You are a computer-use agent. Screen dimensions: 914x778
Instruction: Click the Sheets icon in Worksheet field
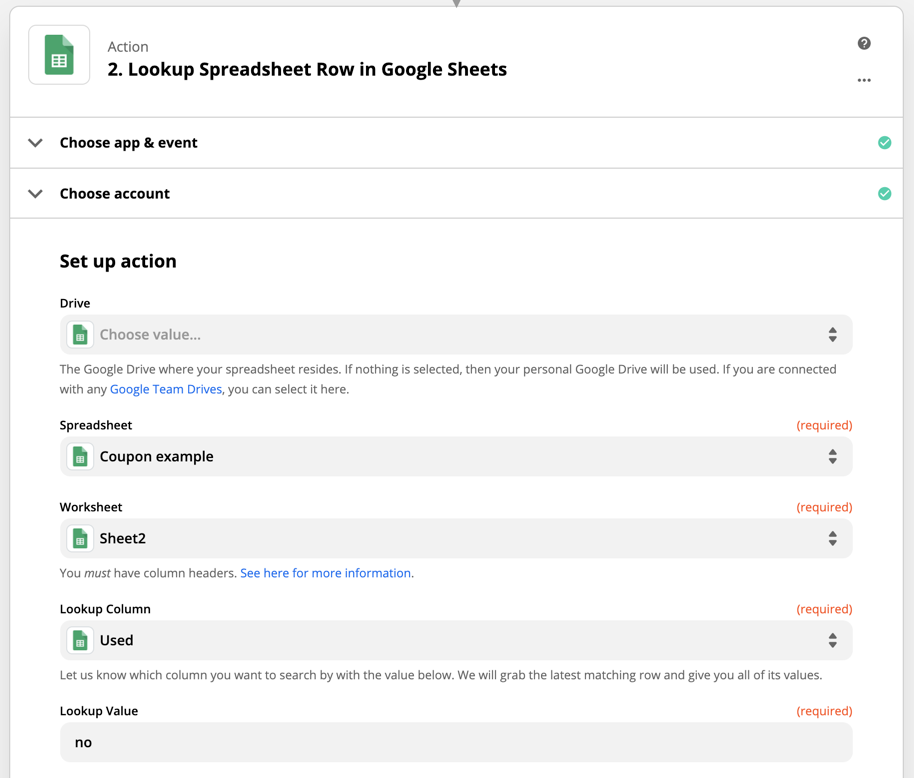point(80,539)
